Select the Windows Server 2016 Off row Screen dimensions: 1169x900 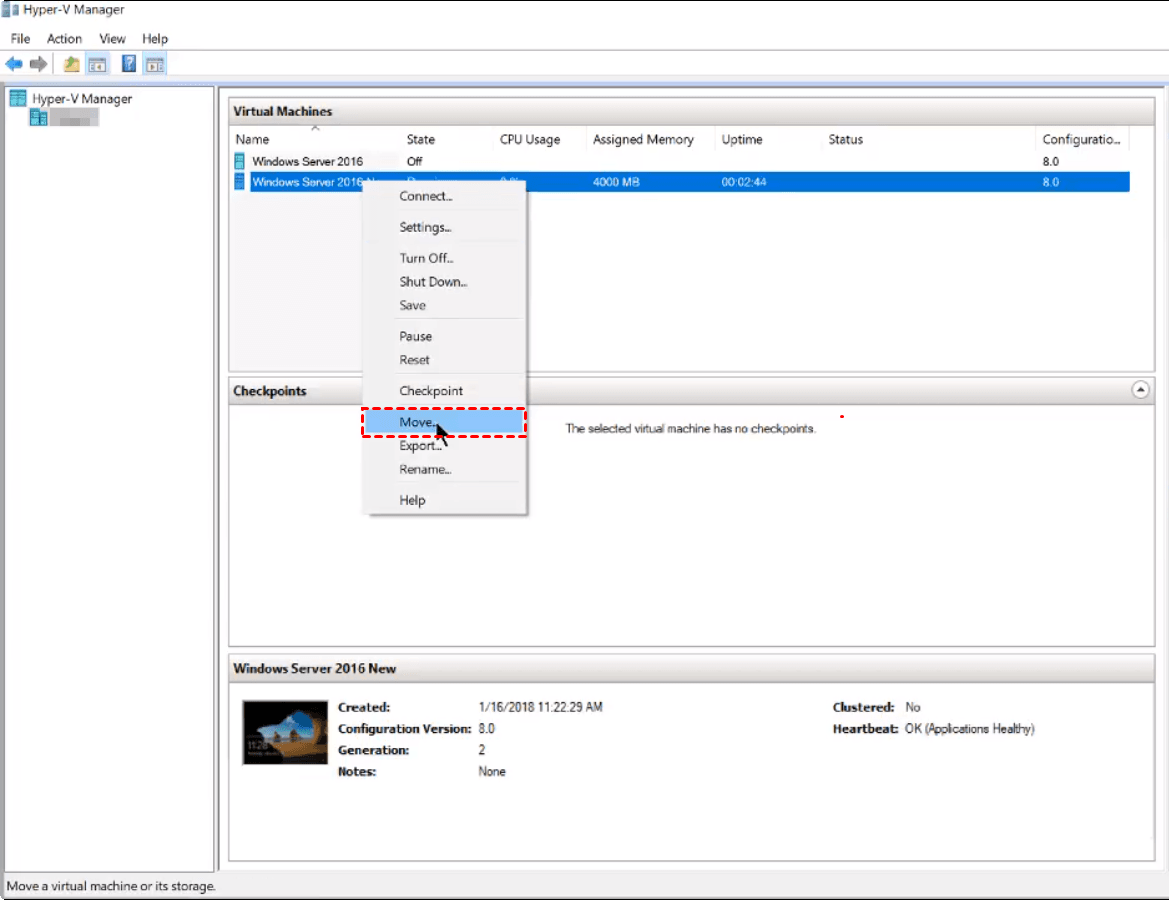[681, 161]
